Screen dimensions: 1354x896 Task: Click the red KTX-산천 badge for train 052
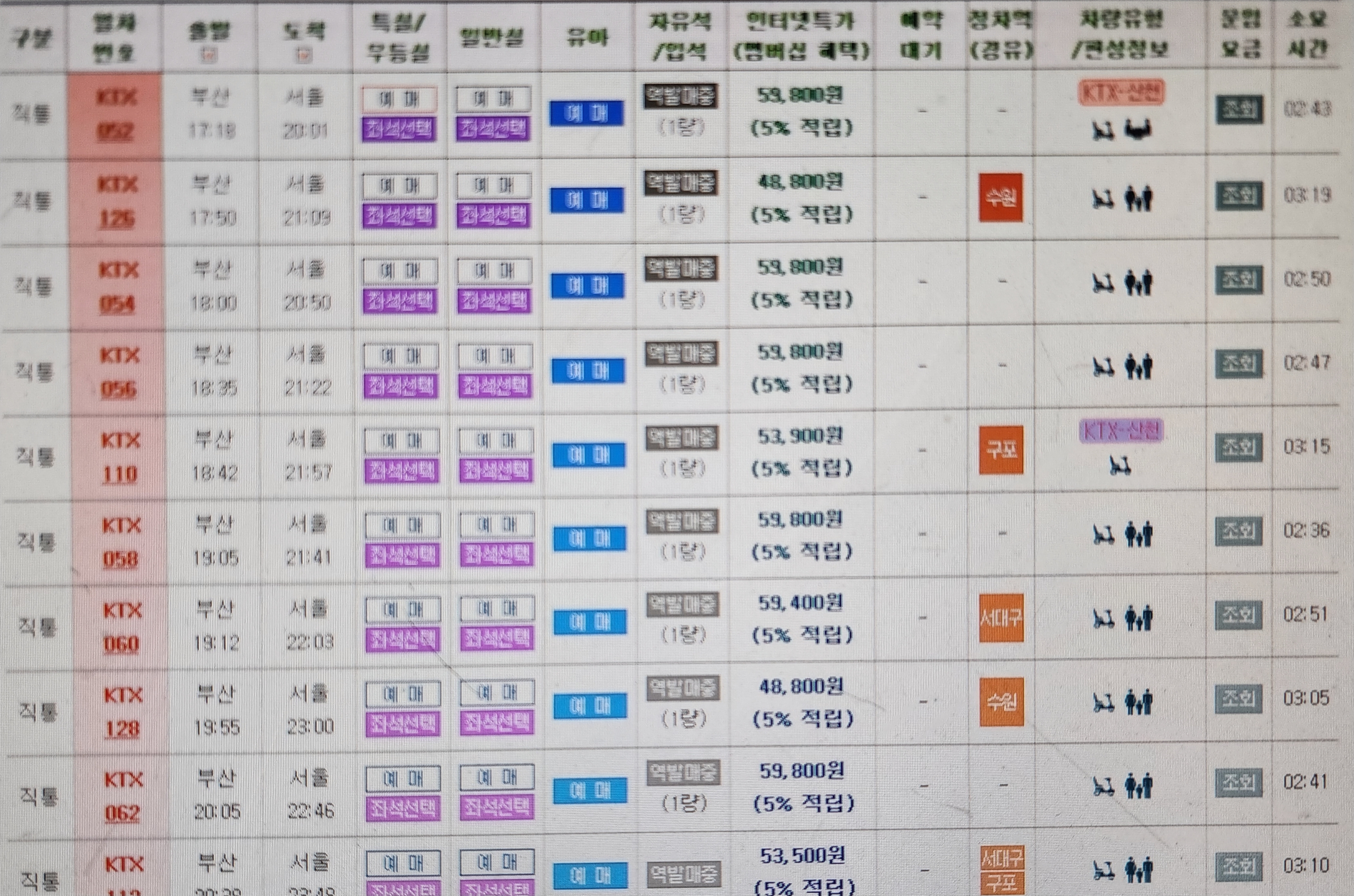1121,93
